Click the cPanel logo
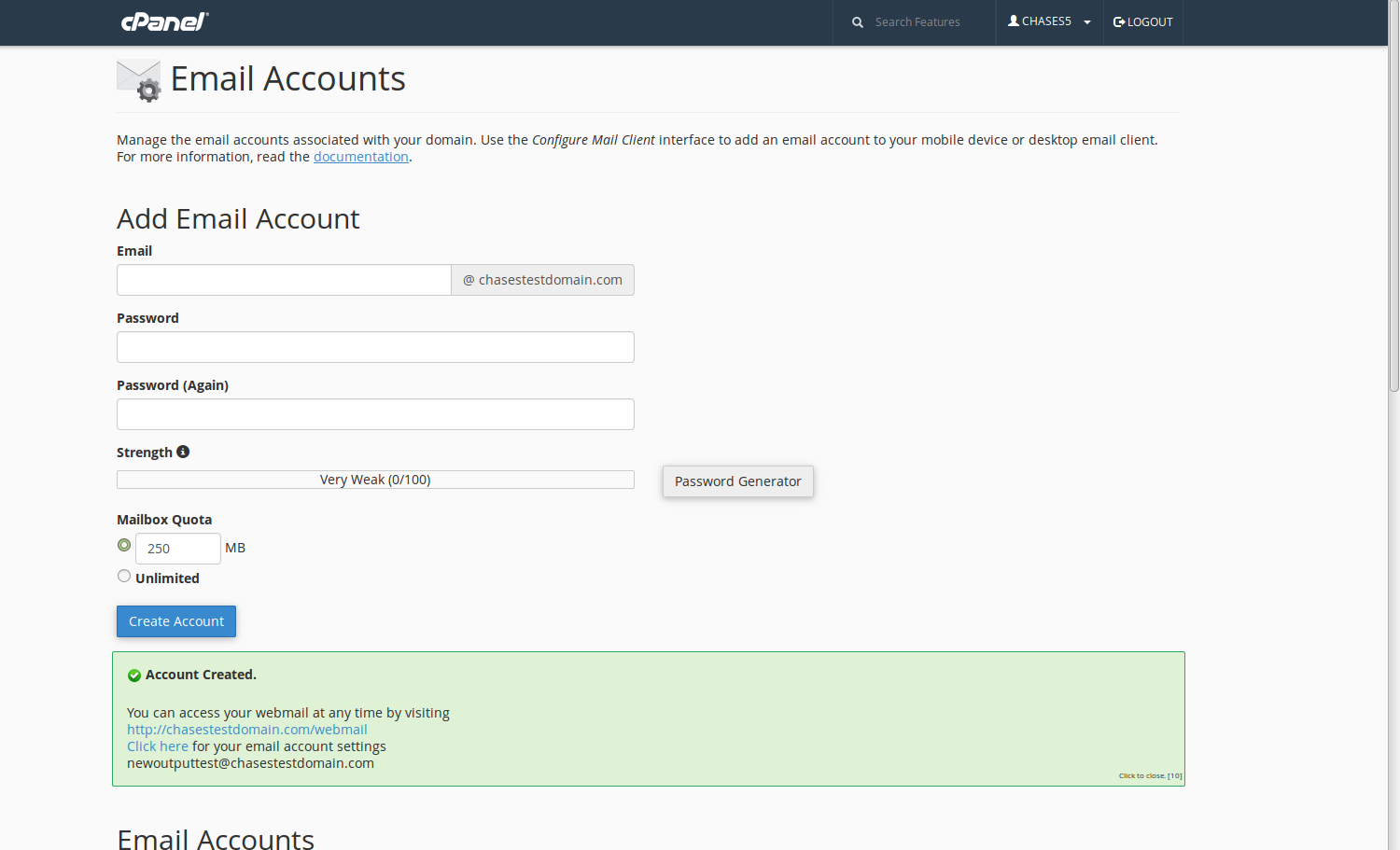 164,21
